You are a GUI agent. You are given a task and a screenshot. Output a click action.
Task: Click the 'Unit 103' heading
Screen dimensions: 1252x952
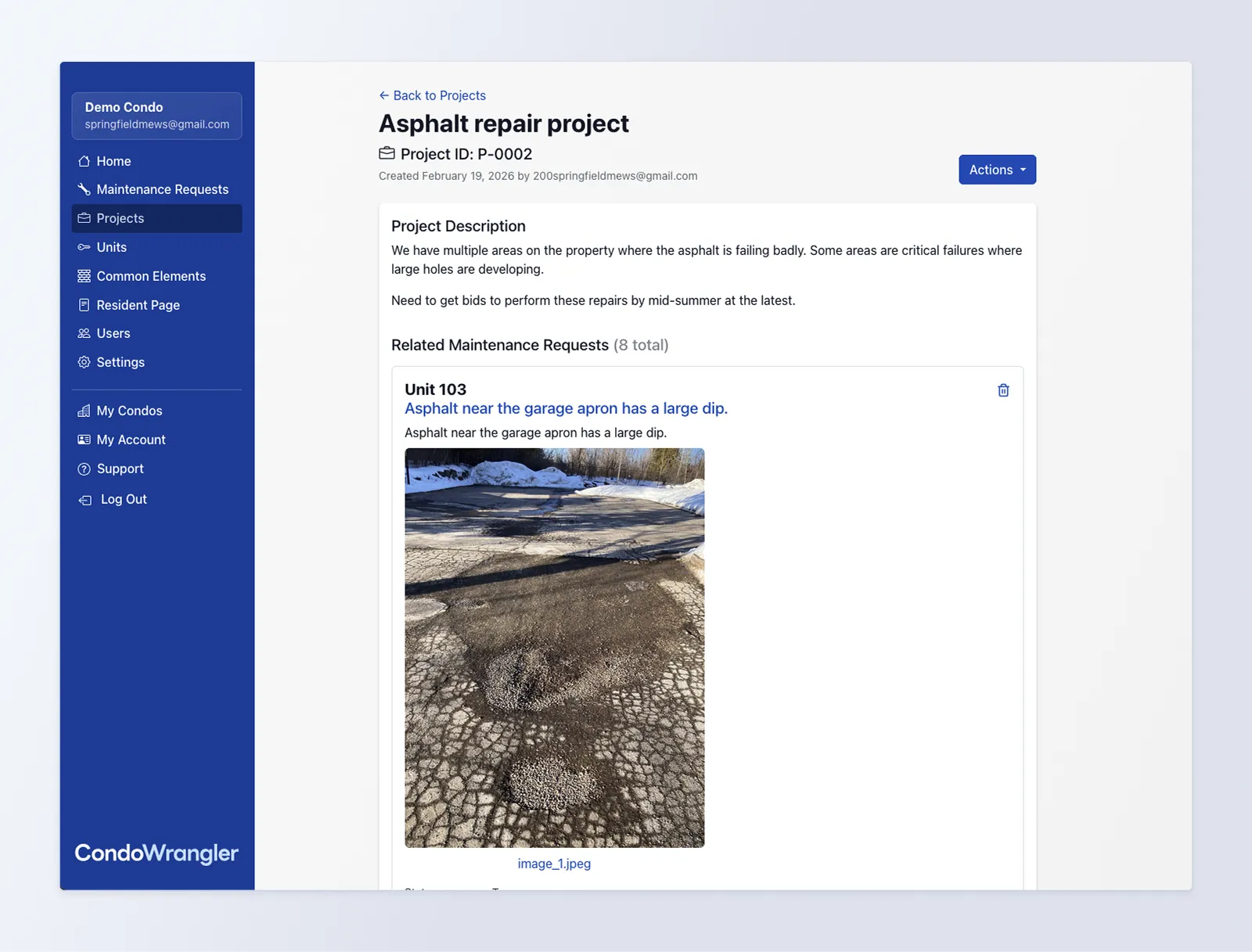click(x=435, y=390)
